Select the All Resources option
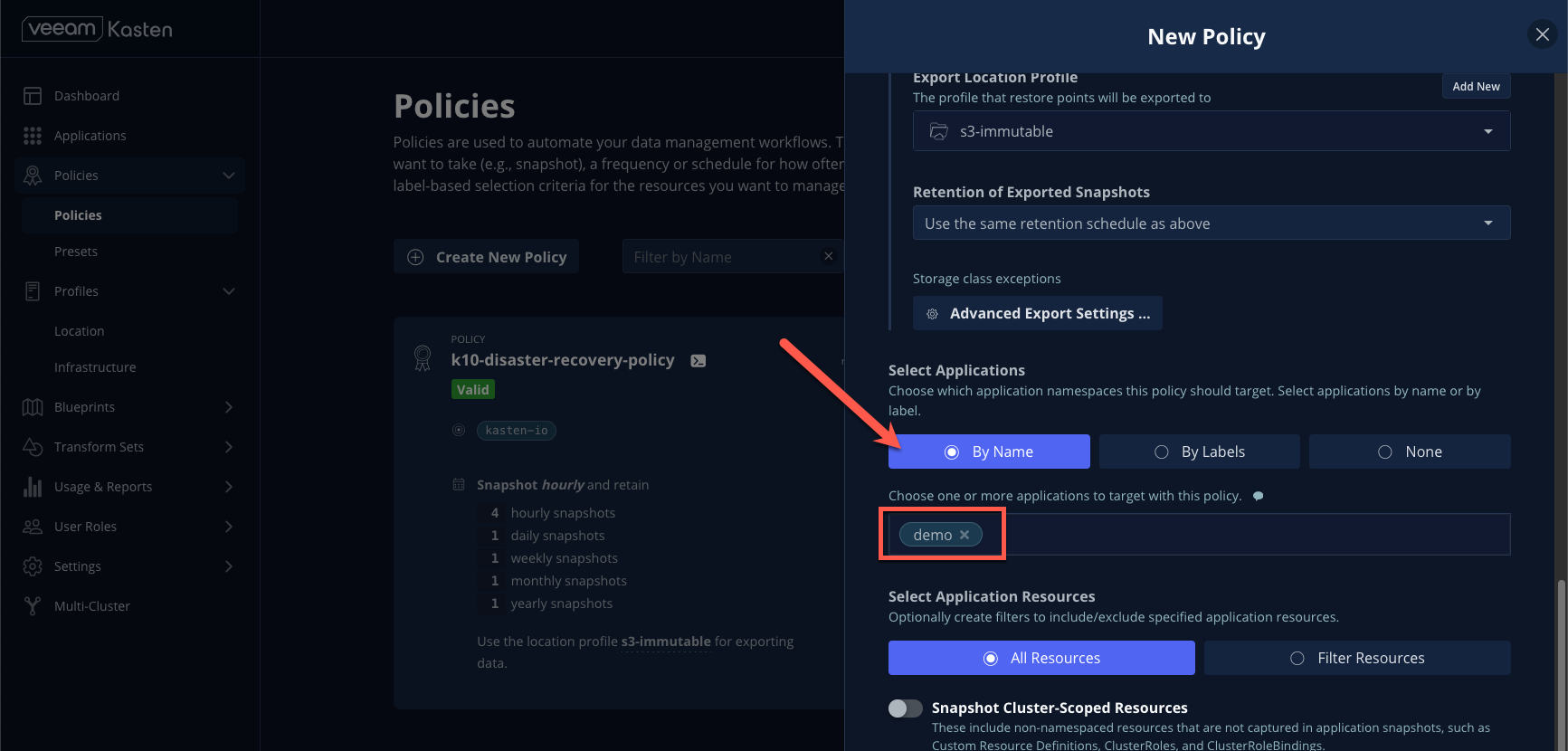1568x751 pixels. (1041, 658)
